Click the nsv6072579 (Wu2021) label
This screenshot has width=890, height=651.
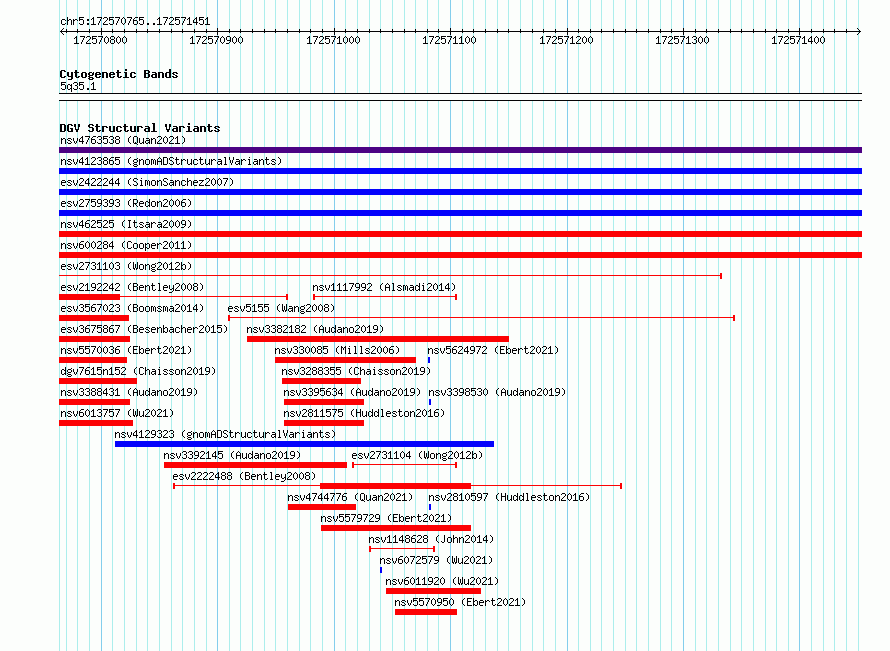[436, 560]
